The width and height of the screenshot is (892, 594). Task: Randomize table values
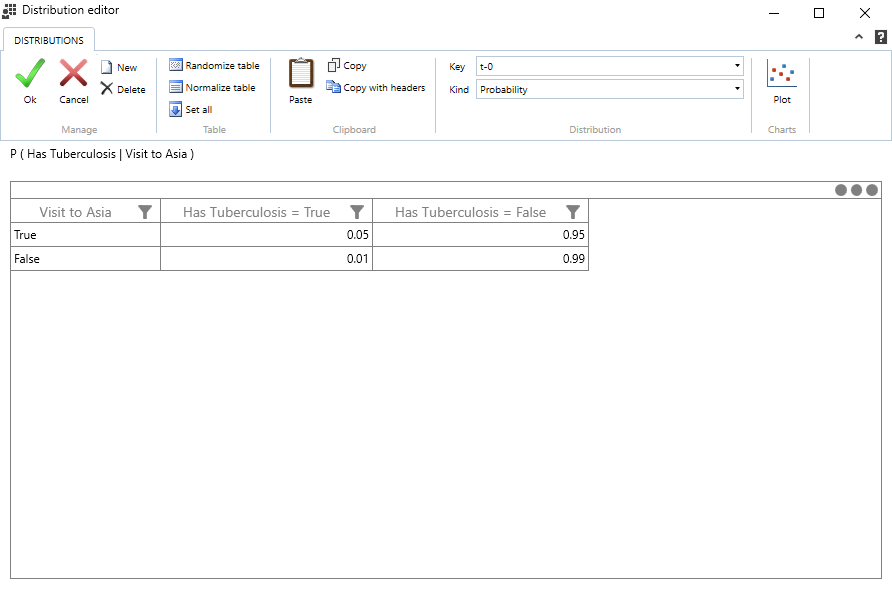coord(214,65)
